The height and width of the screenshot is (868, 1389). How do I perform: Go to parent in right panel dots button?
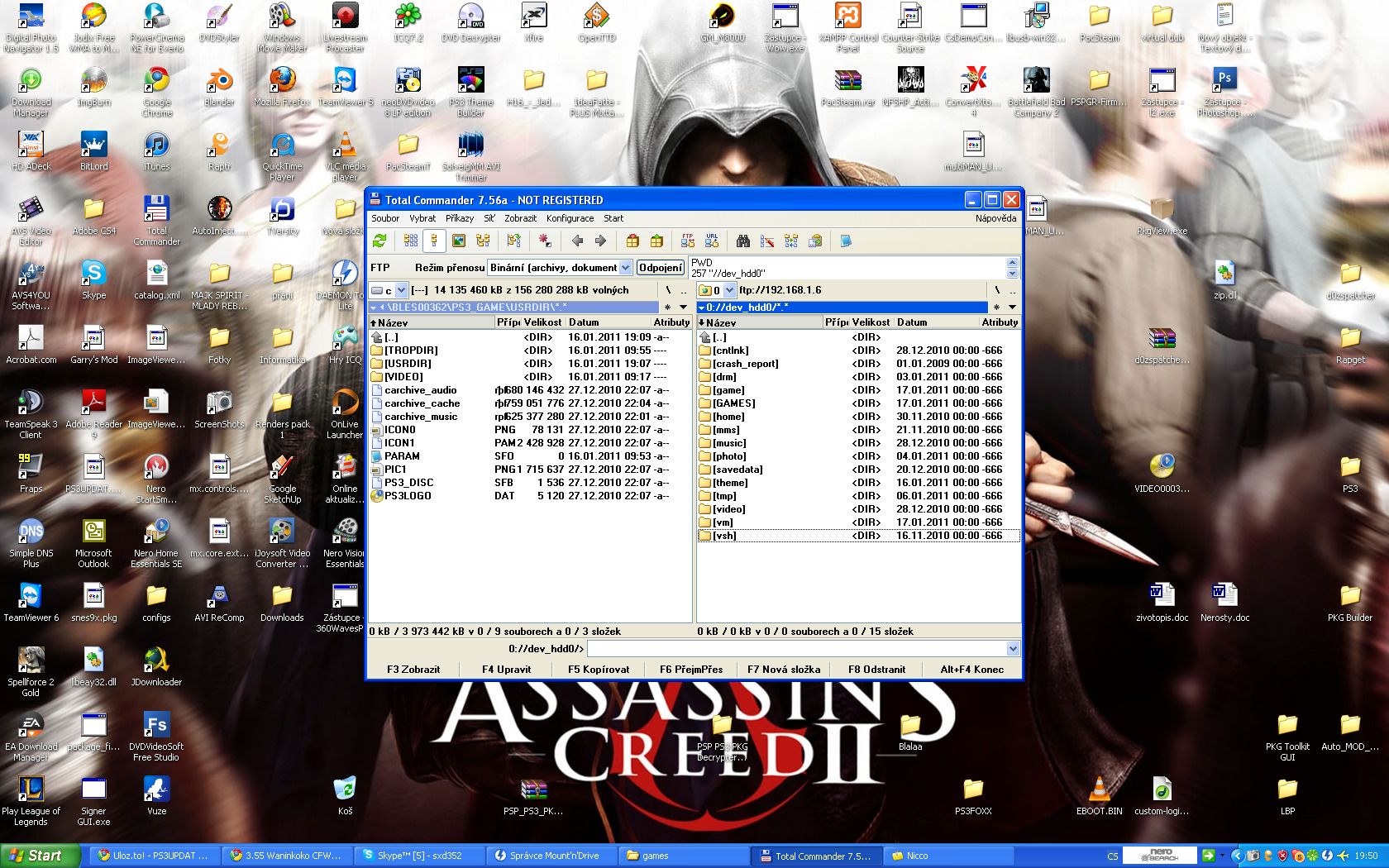pos(1011,290)
